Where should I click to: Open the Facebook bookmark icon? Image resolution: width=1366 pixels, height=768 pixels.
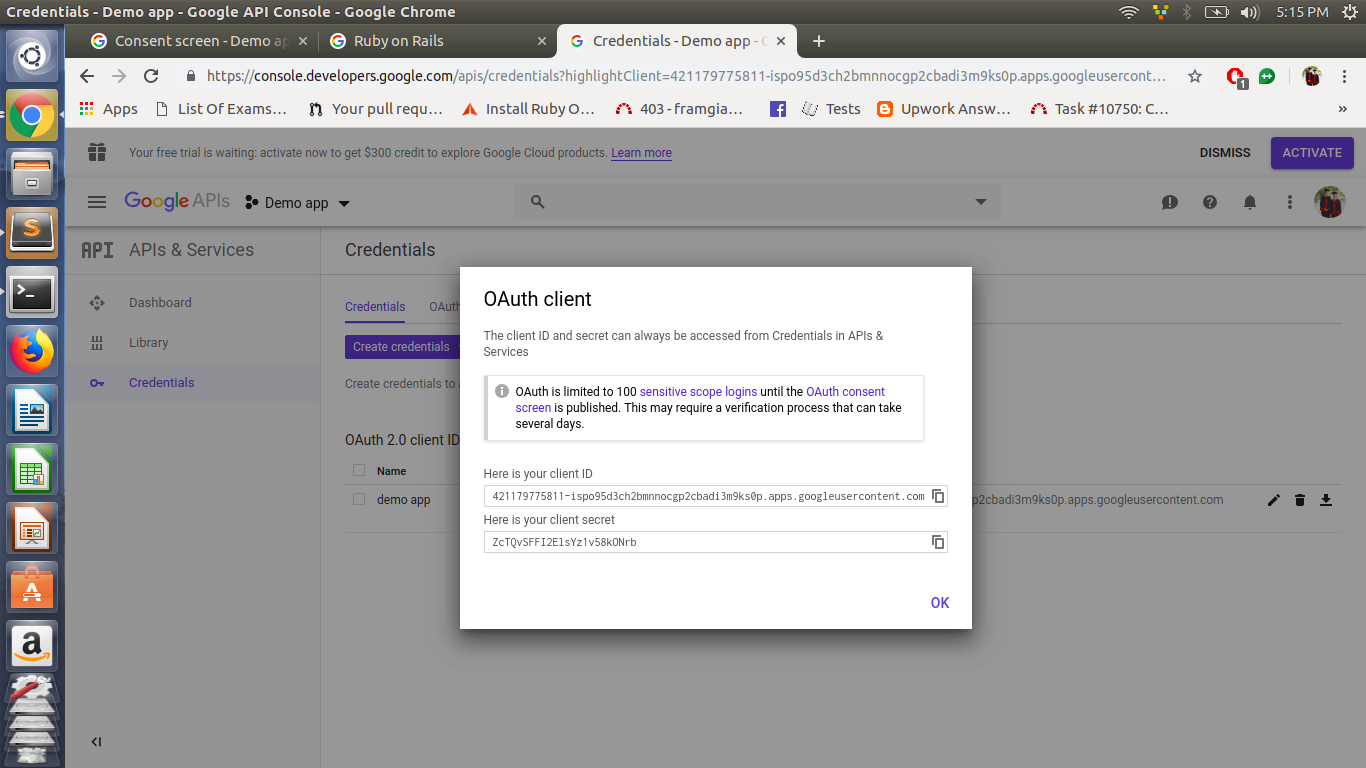(x=777, y=109)
